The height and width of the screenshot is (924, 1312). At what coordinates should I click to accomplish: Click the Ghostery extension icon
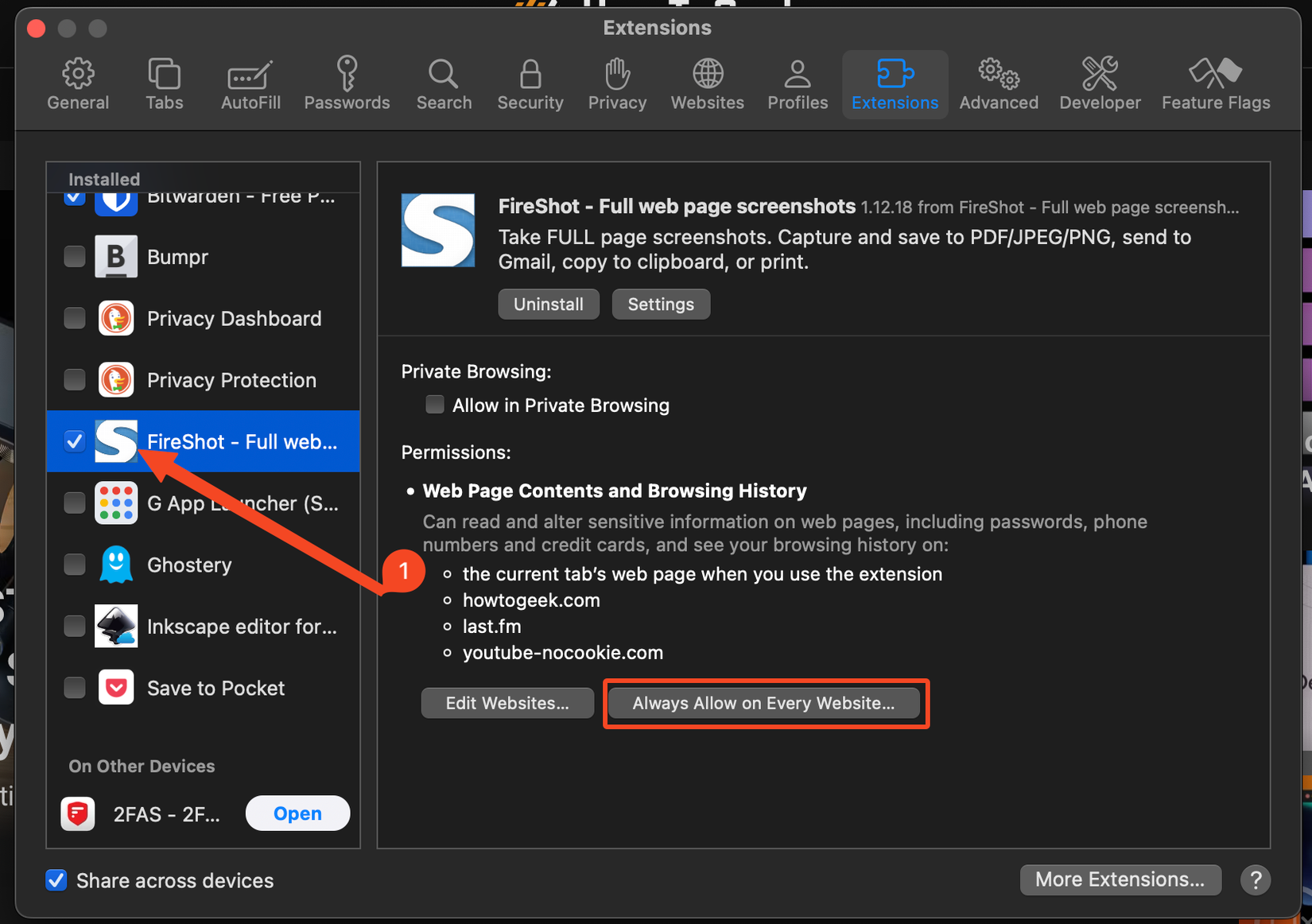[x=116, y=565]
